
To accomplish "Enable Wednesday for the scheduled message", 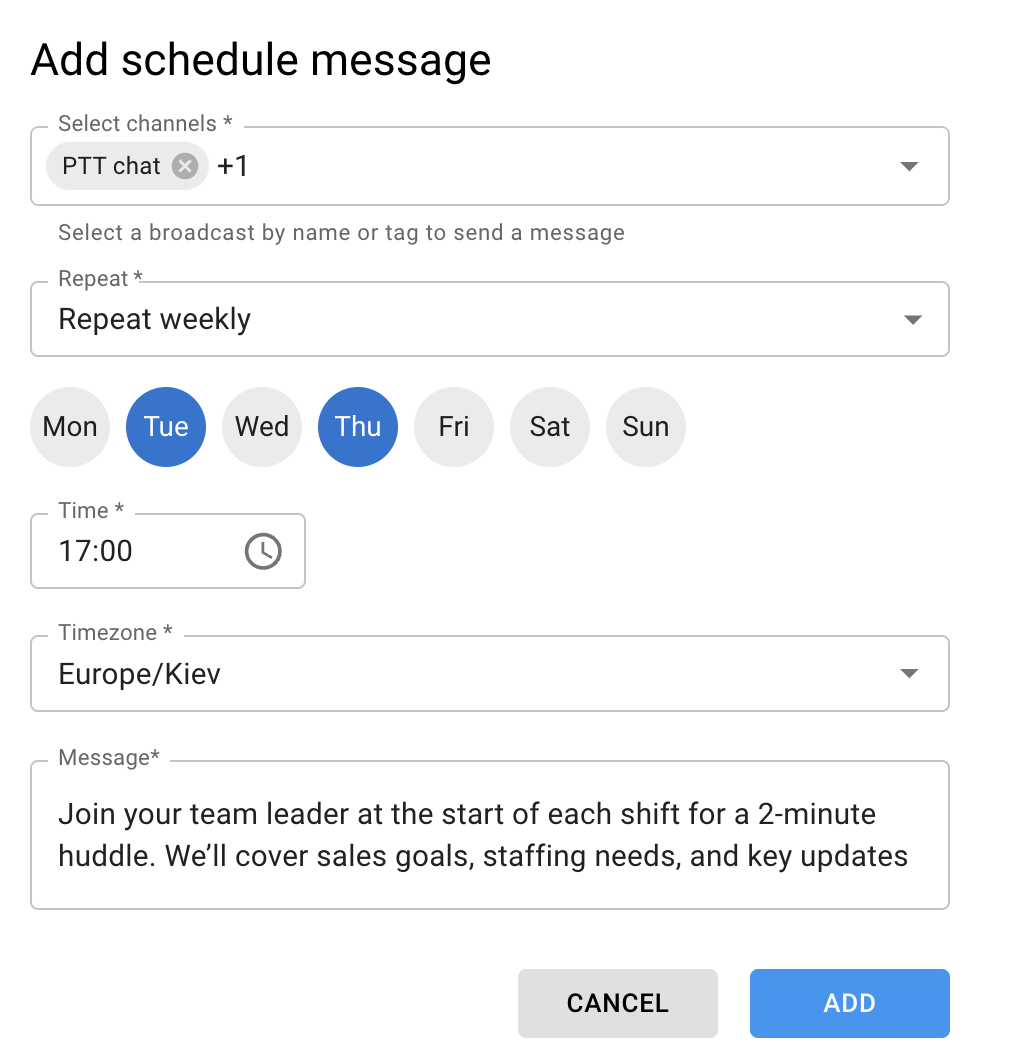I will 261,426.
